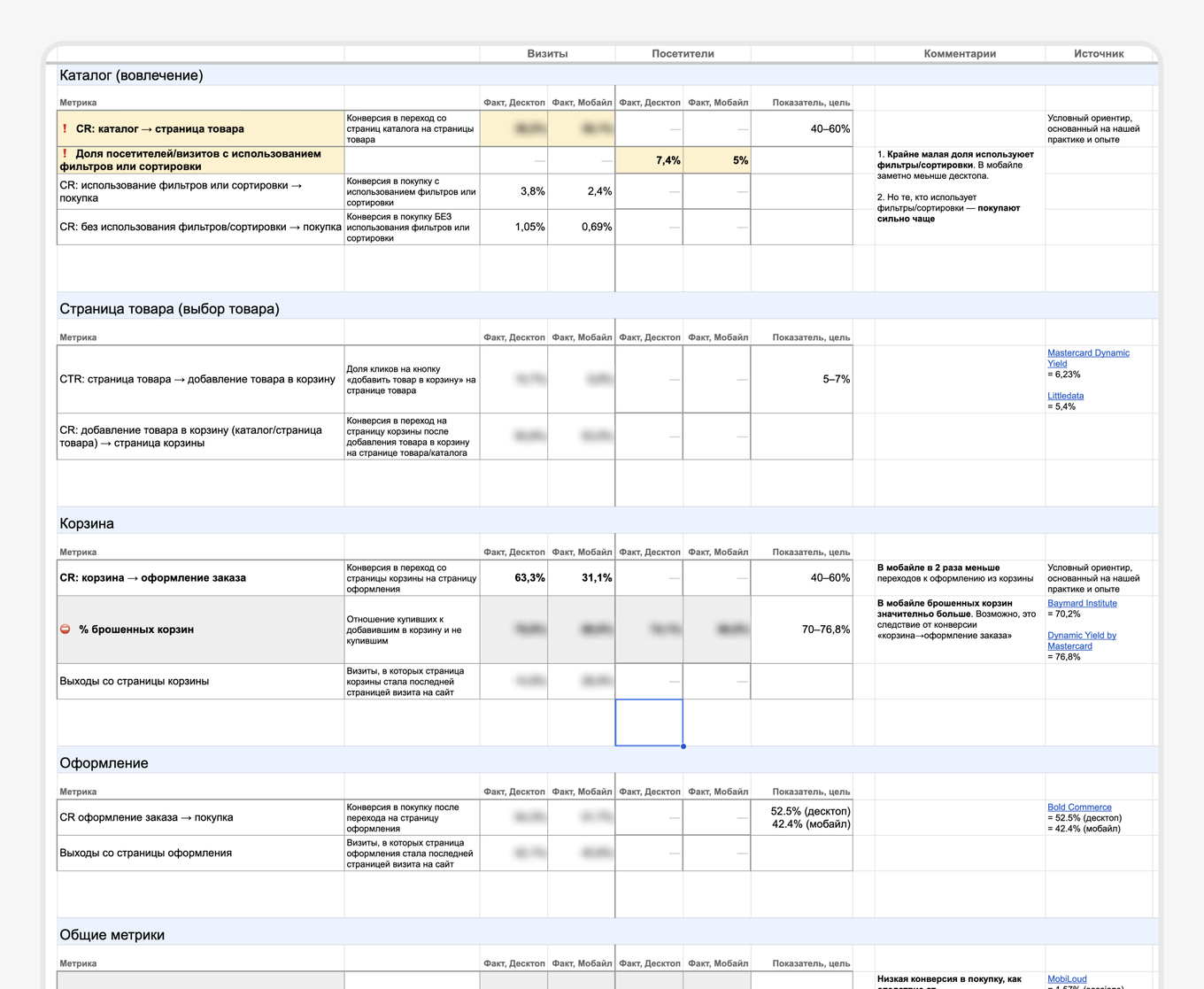The height and width of the screenshot is (989, 1204).
Task: Click the exclamation icon by CR: каталог
Action: [65, 128]
